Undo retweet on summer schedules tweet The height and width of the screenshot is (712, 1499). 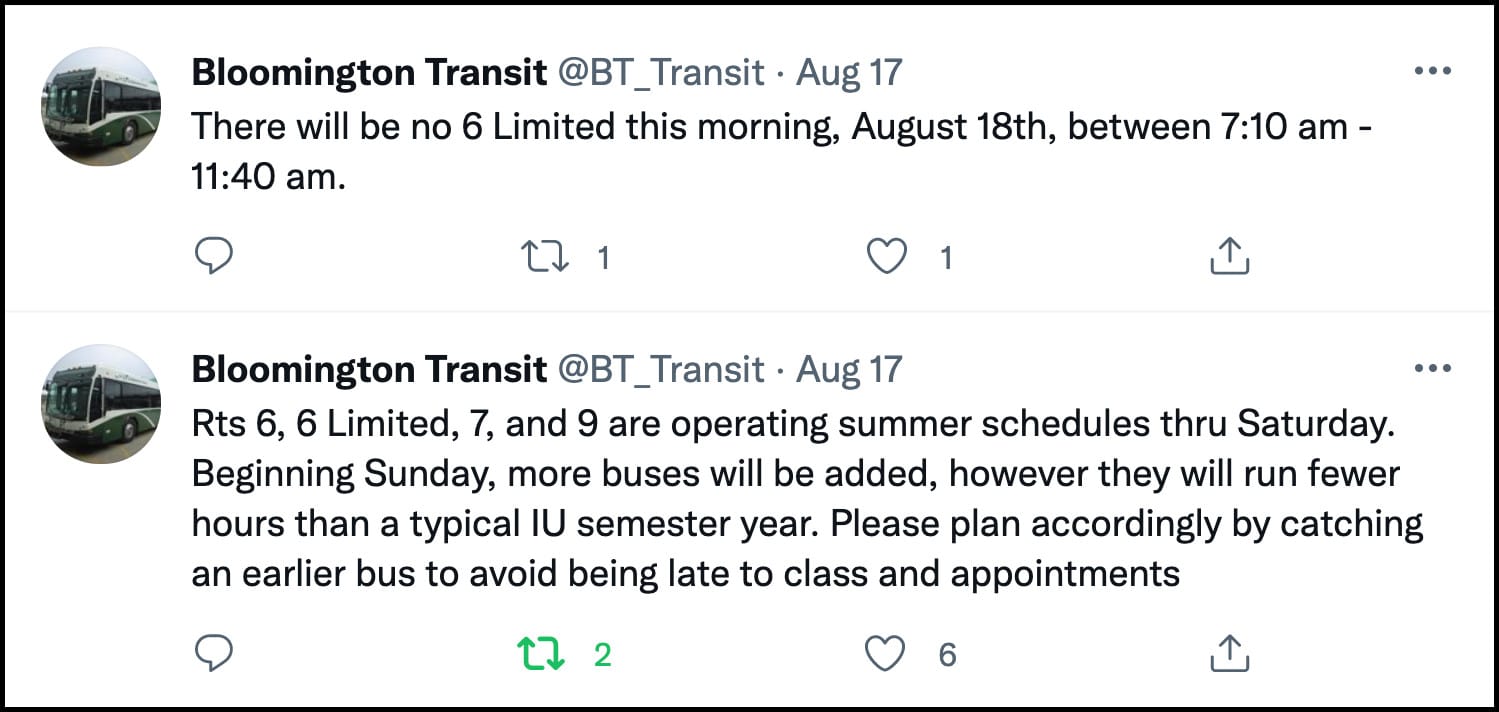[541, 655]
